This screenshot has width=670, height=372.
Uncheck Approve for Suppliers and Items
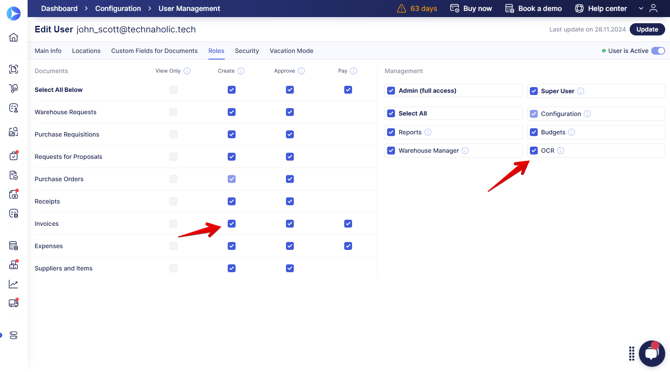(x=290, y=268)
